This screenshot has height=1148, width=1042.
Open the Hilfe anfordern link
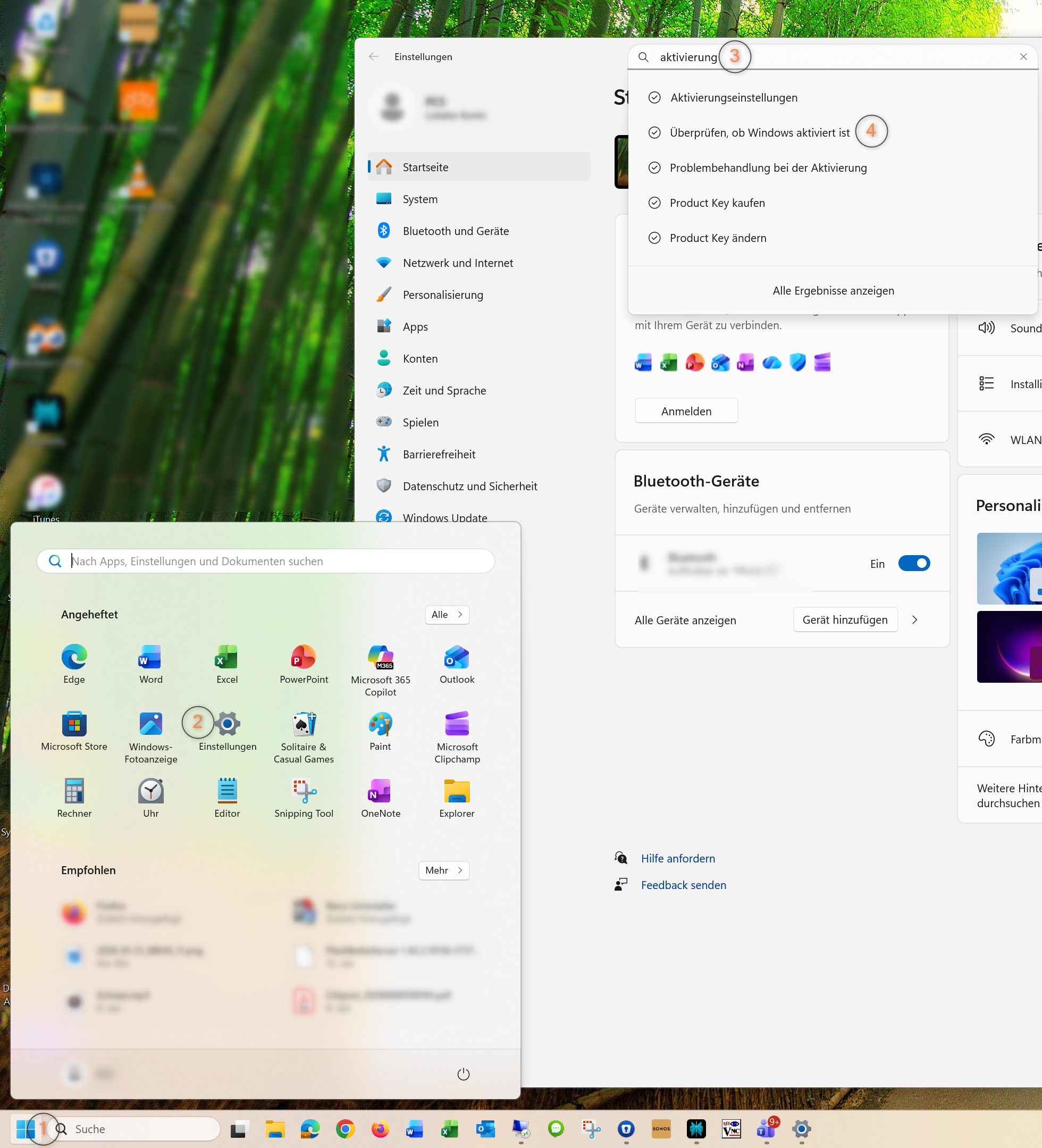click(x=678, y=858)
